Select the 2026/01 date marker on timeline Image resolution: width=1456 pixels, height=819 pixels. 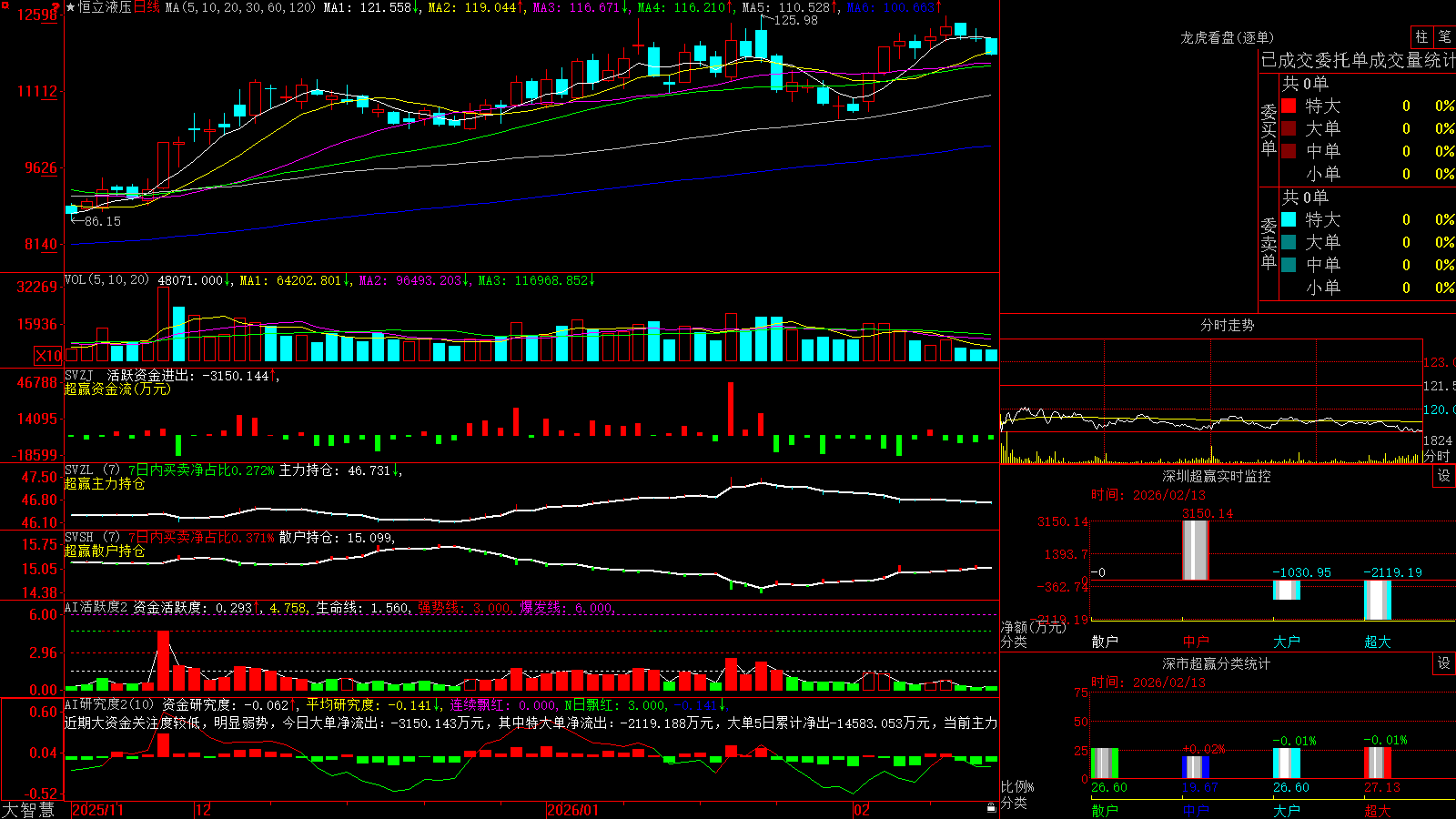[x=572, y=810]
